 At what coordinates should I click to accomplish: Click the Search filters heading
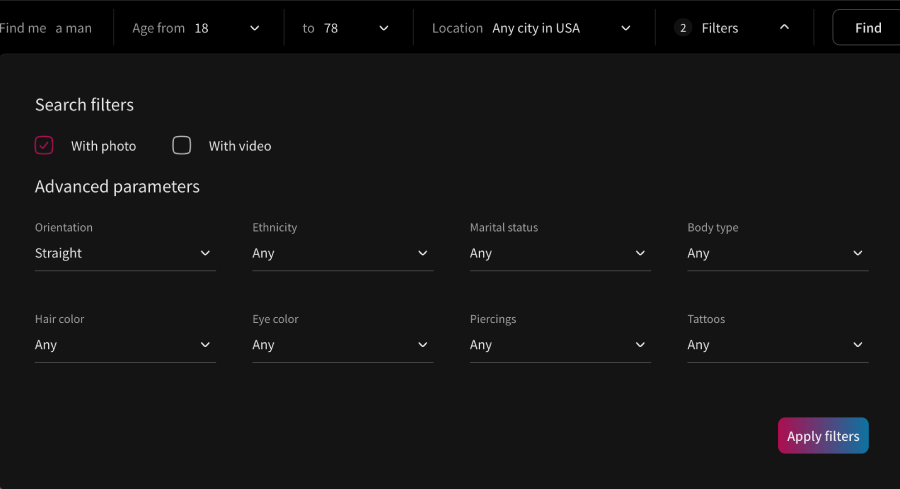pos(84,105)
